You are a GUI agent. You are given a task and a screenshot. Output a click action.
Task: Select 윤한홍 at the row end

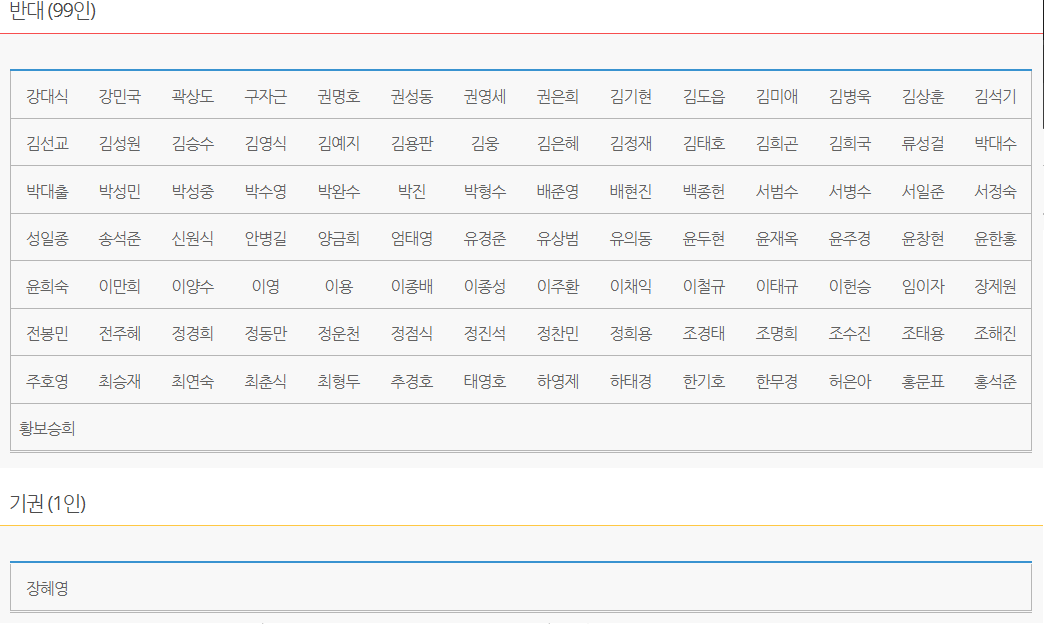995,238
